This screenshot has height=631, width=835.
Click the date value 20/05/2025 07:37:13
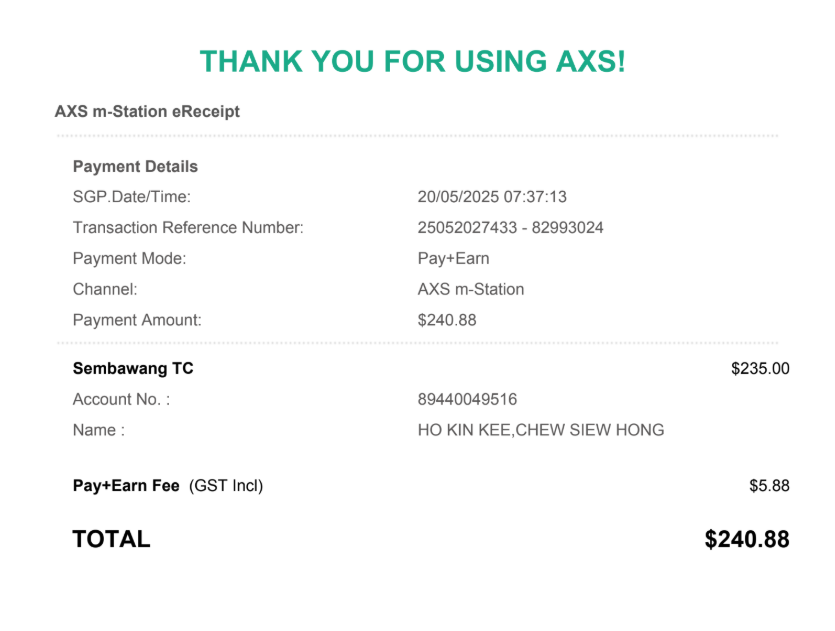click(x=492, y=197)
